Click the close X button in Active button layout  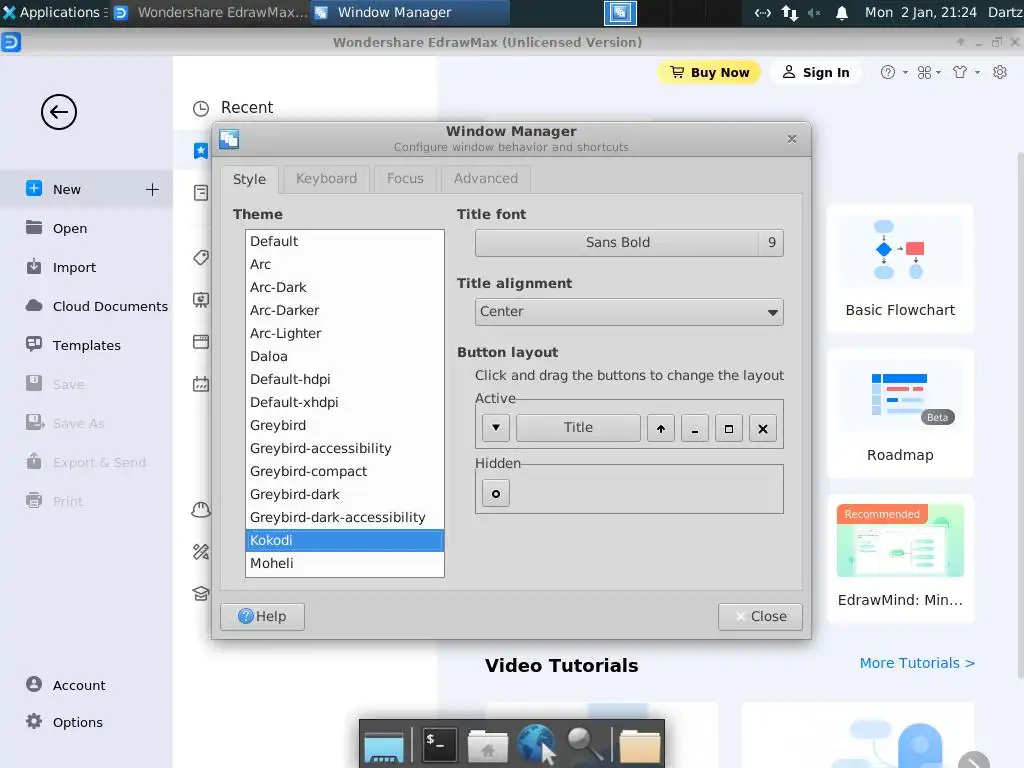(x=763, y=428)
